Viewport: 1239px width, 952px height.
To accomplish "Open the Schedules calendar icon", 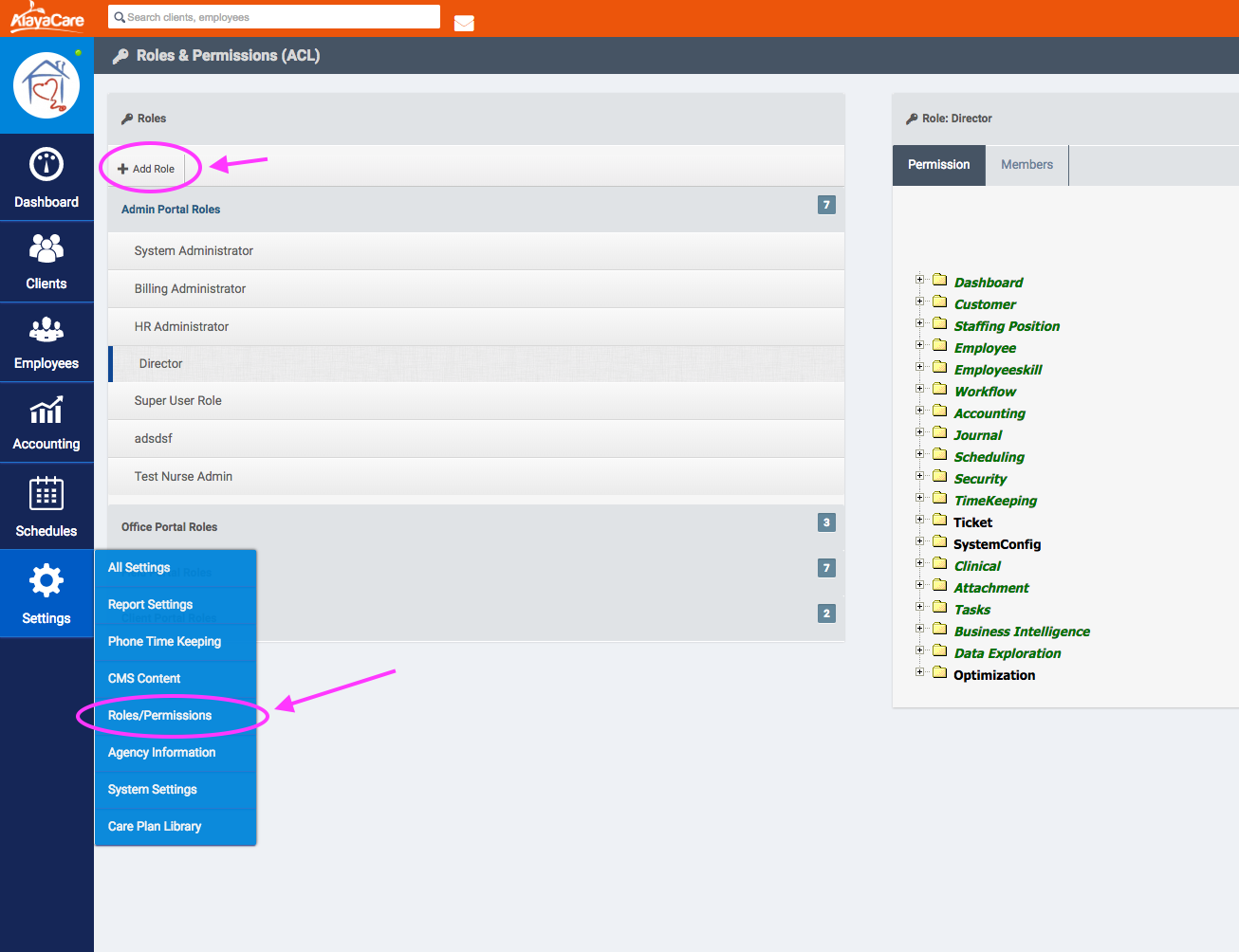I will click(x=46, y=494).
